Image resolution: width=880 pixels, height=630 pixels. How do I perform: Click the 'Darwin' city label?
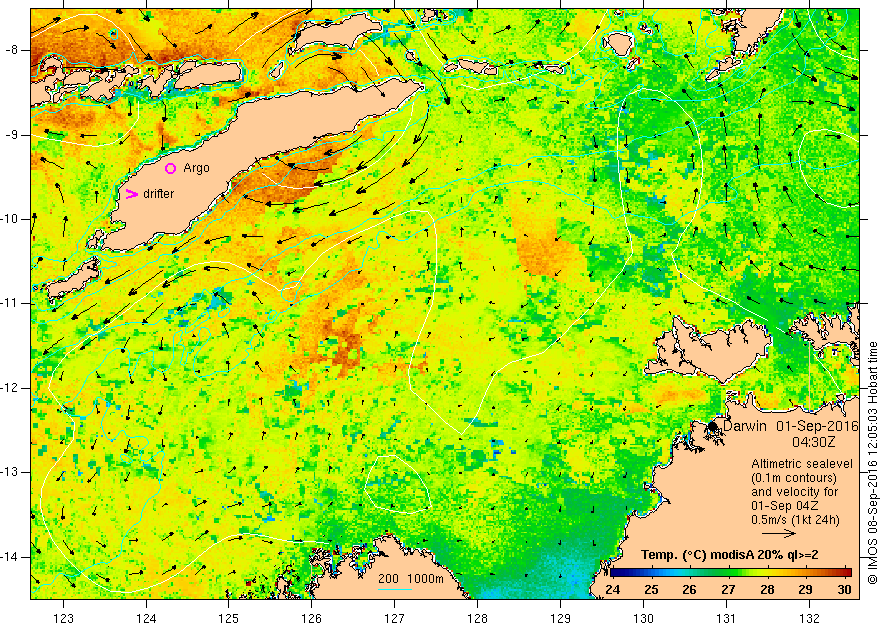[745, 426]
